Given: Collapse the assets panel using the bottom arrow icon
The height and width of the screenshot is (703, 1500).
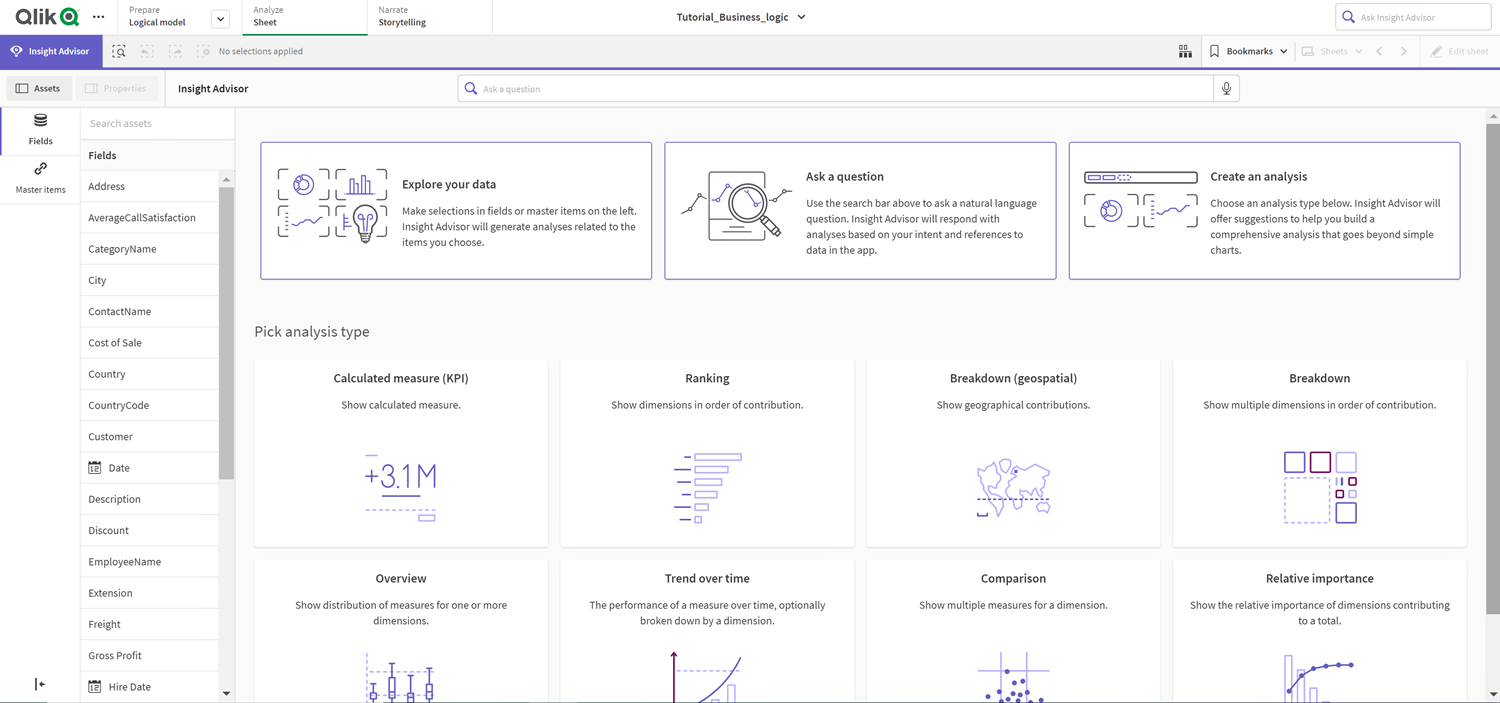Looking at the screenshot, I should pos(40,684).
